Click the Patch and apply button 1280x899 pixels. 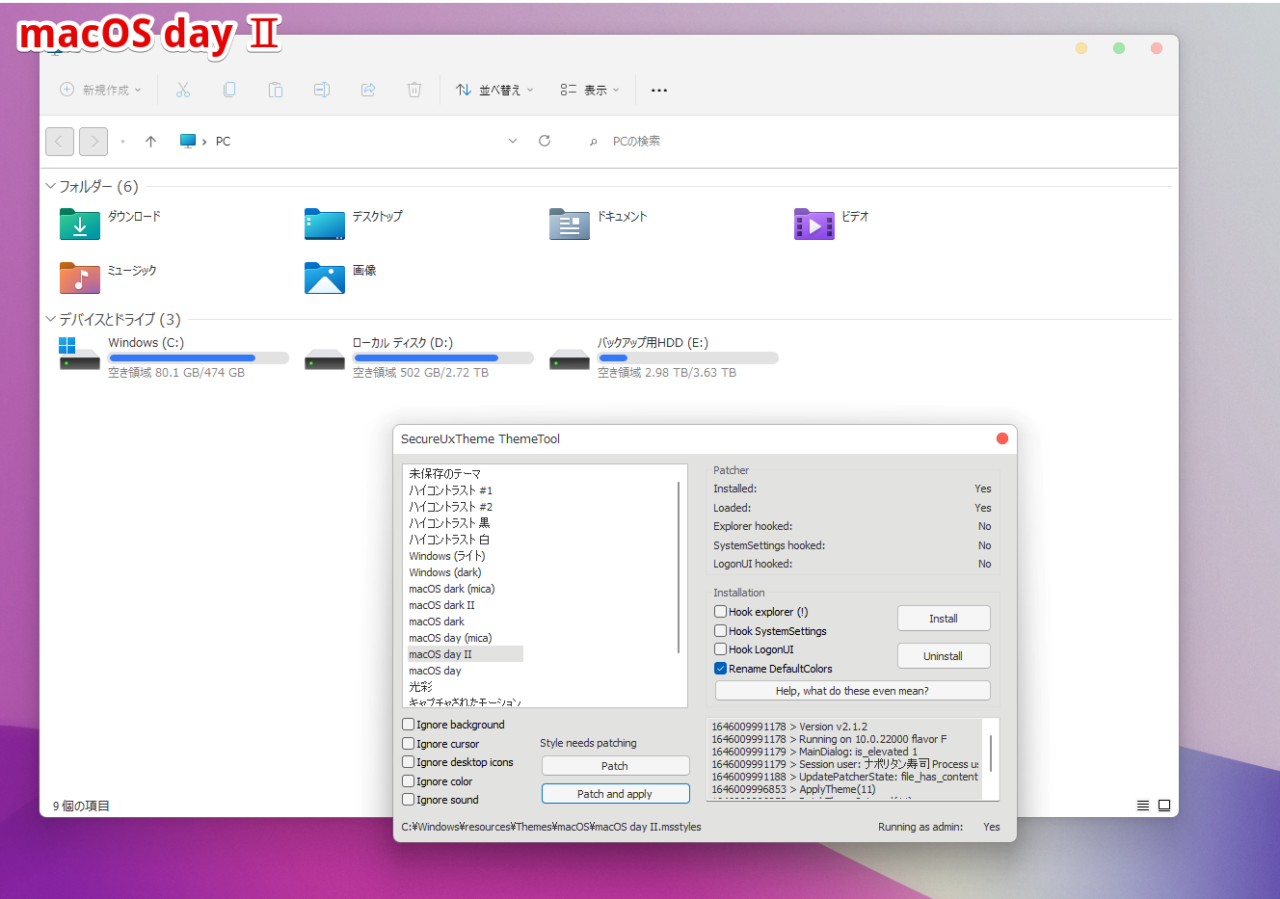tap(615, 794)
